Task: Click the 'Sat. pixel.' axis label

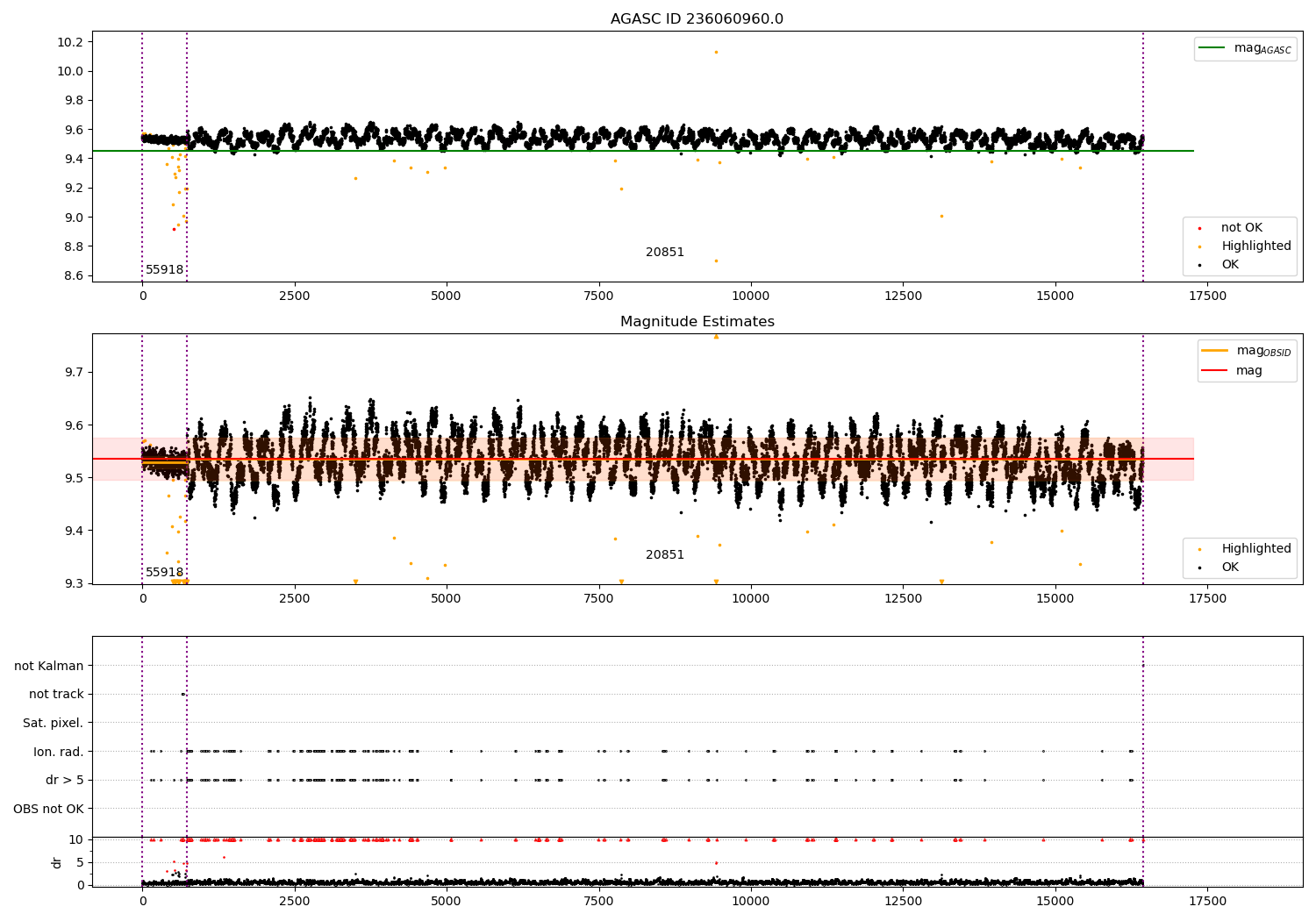Action: click(53, 724)
